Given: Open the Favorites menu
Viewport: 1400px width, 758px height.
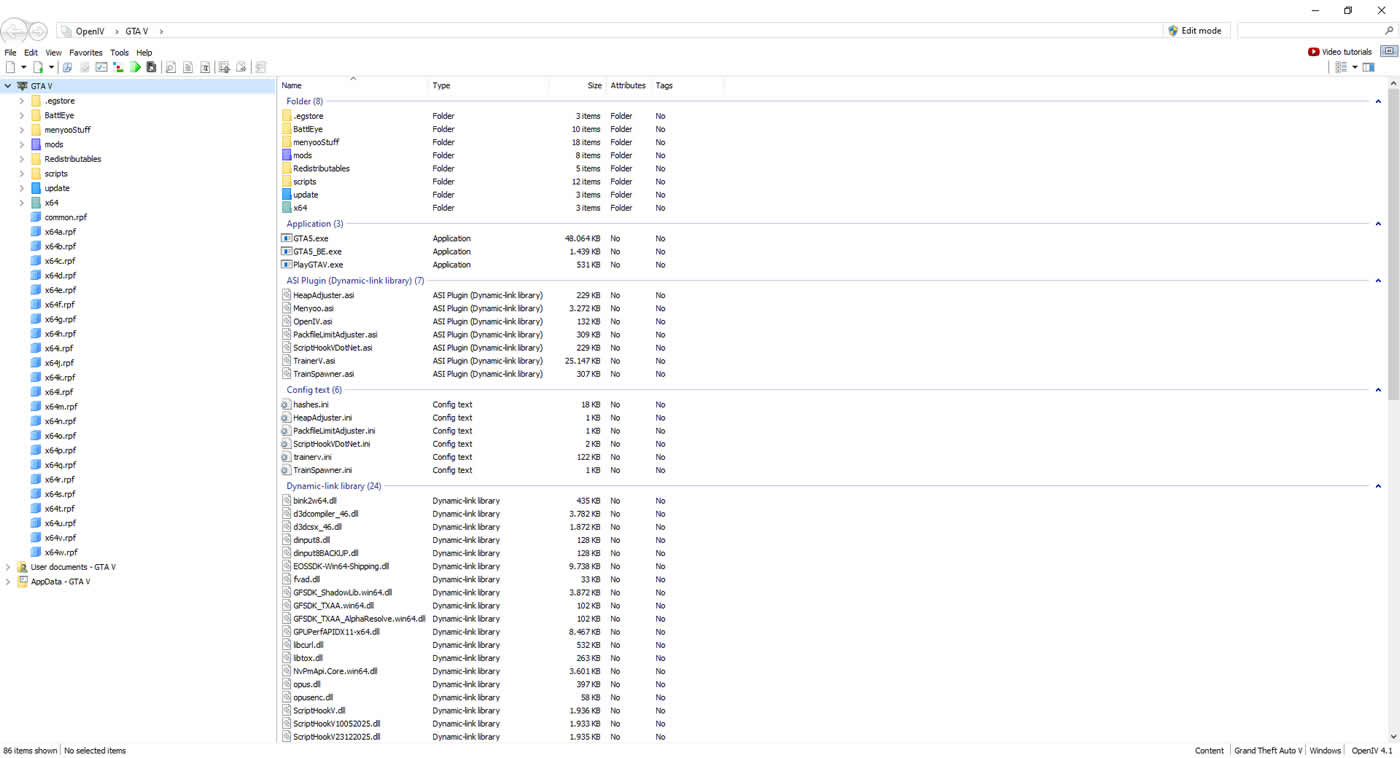Looking at the screenshot, I should click(x=86, y=53).
